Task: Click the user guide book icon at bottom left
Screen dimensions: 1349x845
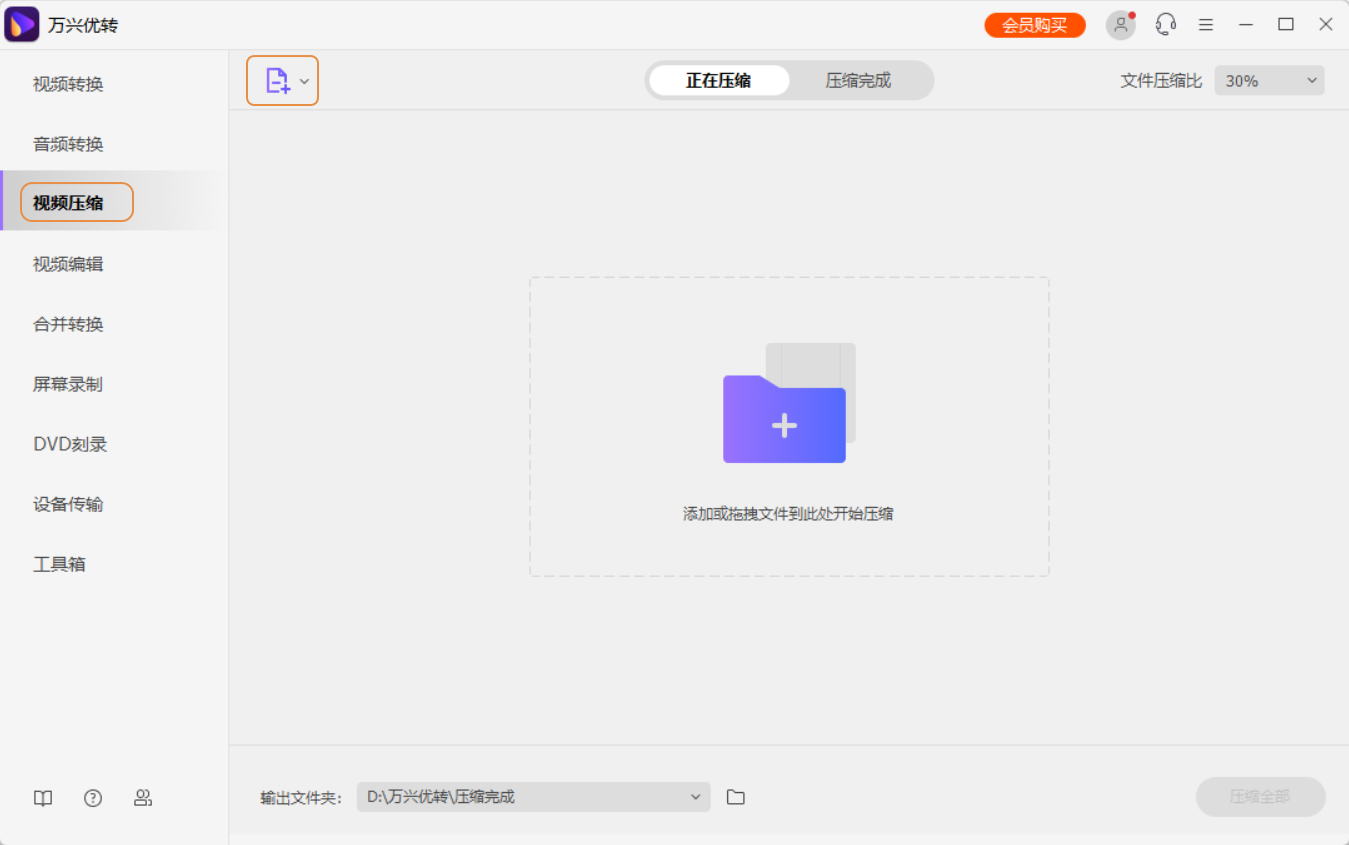Action: click(42, 797)
